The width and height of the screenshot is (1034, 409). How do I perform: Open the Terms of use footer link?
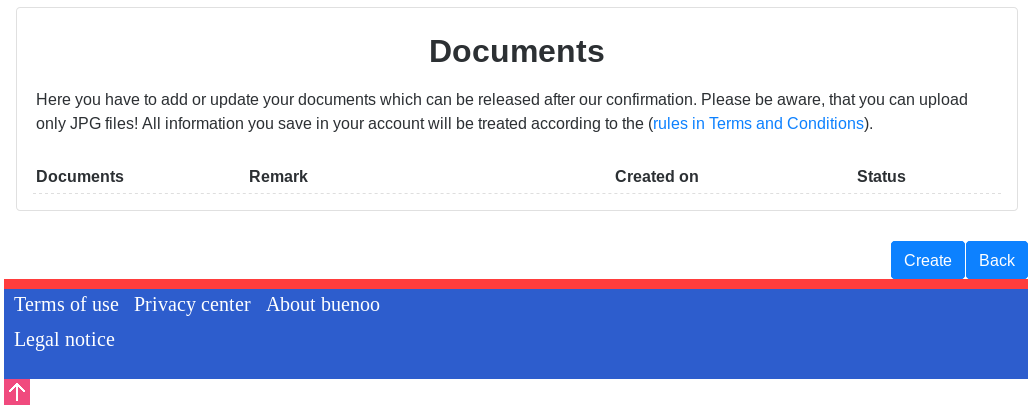pyautogui.click(x=66, y=304)
